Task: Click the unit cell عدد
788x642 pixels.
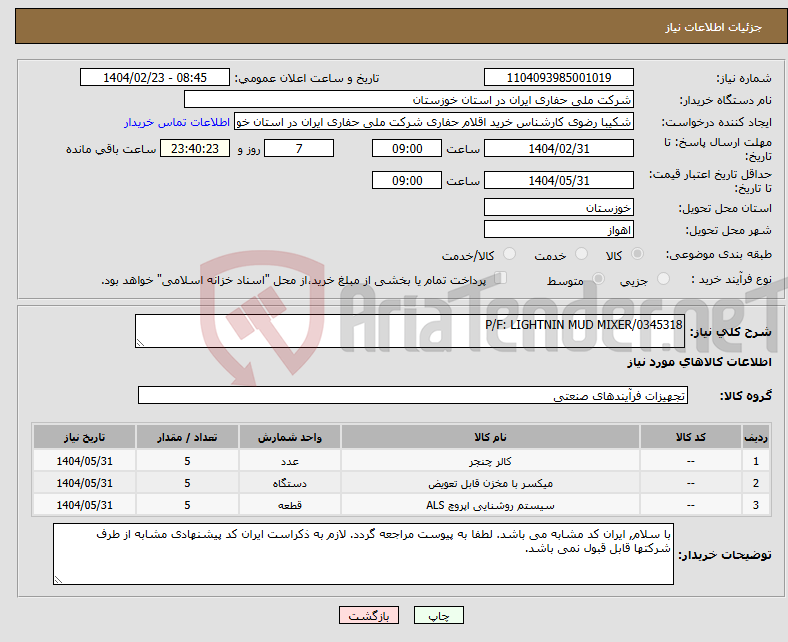Action: [290, 461]
